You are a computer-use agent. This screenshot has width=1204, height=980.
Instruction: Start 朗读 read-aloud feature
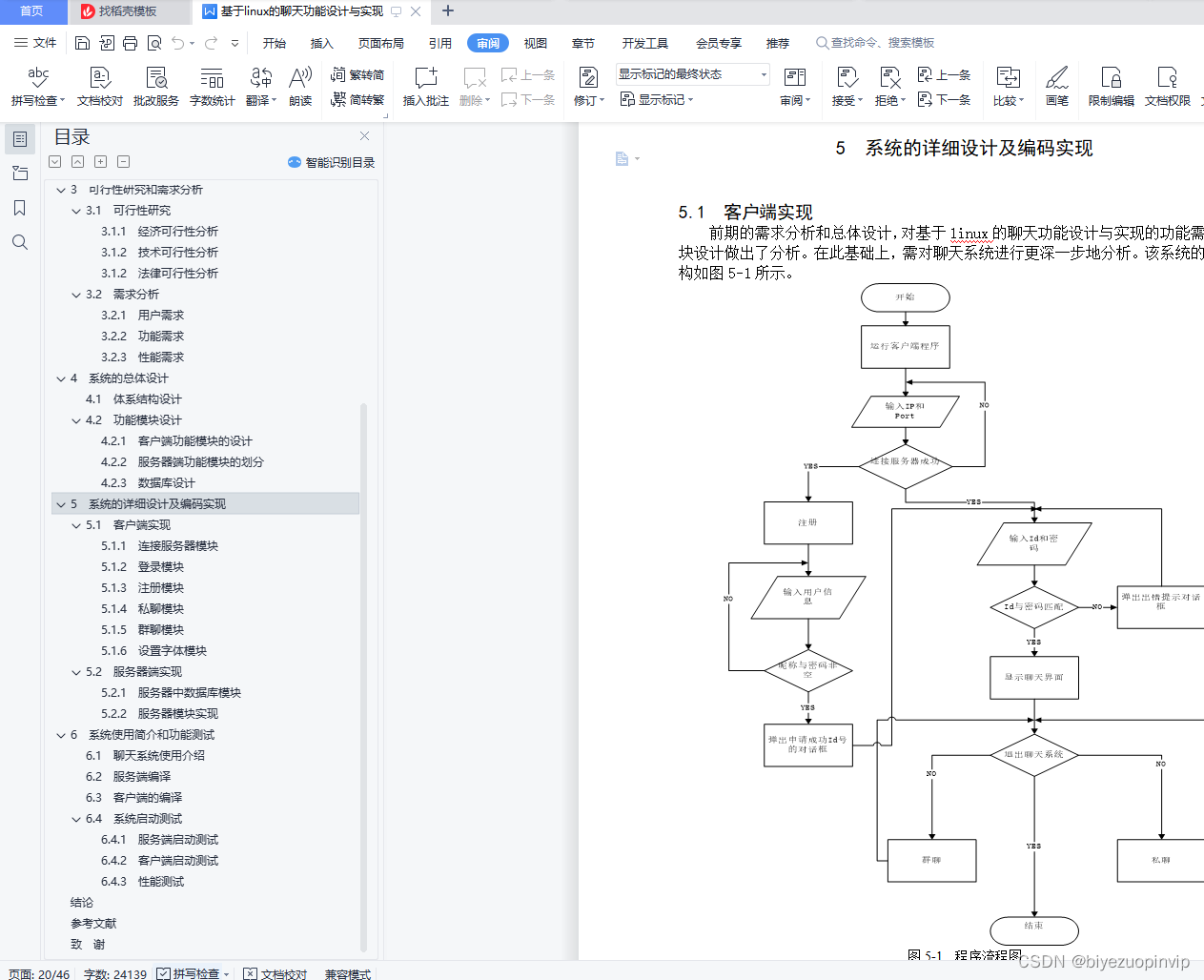click(301, 86)
